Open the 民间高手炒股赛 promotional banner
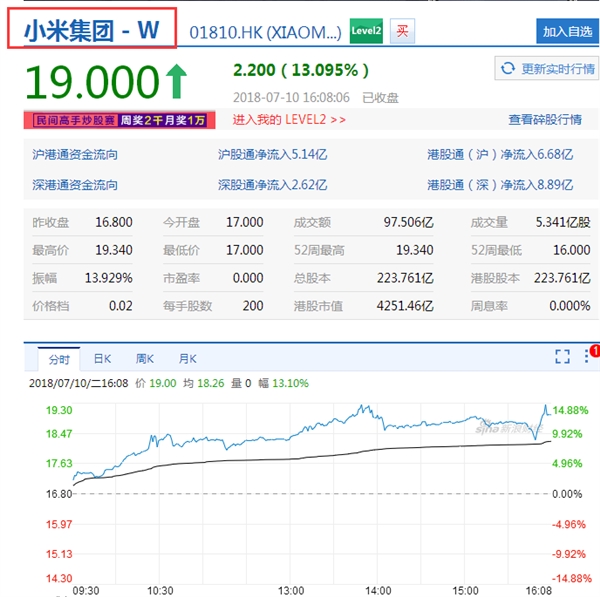Screen dimensions: 600x597 (120, 120)
